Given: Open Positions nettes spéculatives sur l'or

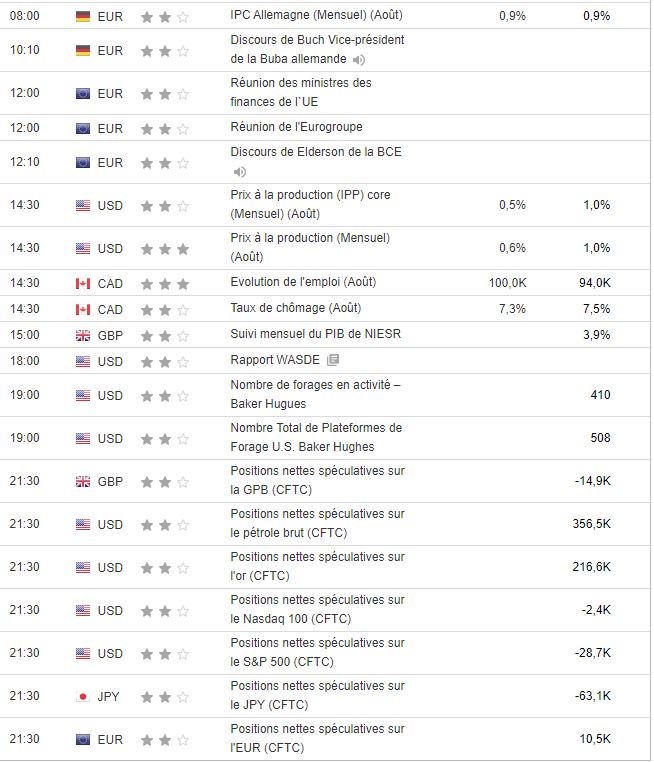Looking at the screenshot, I should (x=317, y=567).
